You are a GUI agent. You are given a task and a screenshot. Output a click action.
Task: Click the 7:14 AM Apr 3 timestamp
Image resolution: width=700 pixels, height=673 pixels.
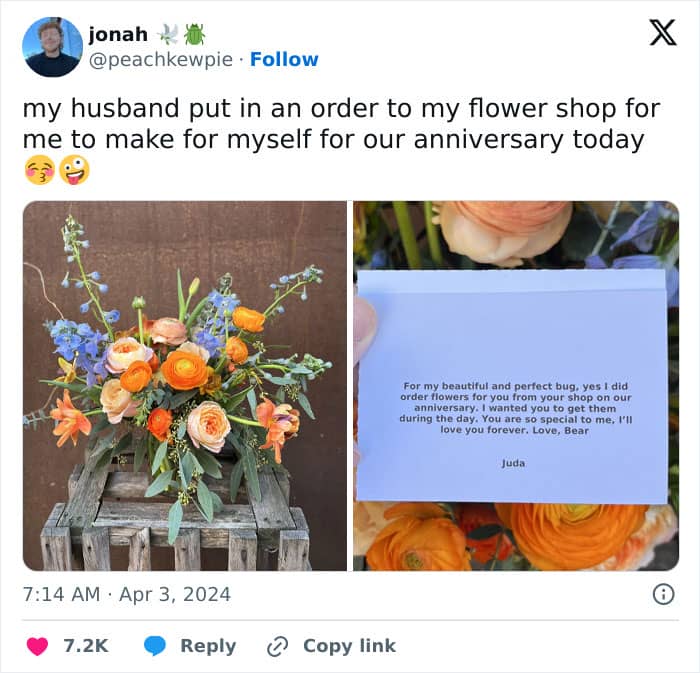pos(127,594)
